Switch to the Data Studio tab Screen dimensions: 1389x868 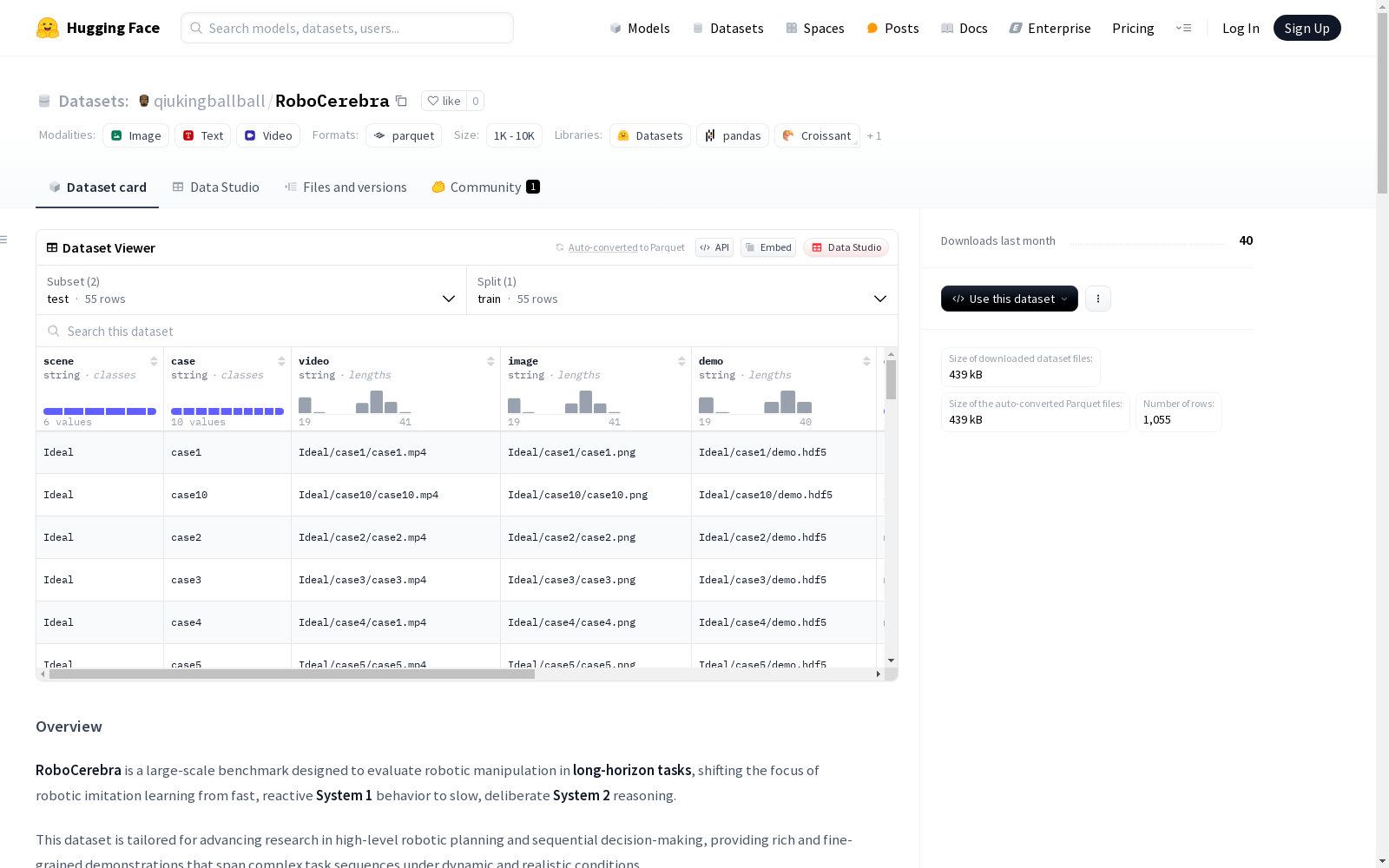point(215,187)
